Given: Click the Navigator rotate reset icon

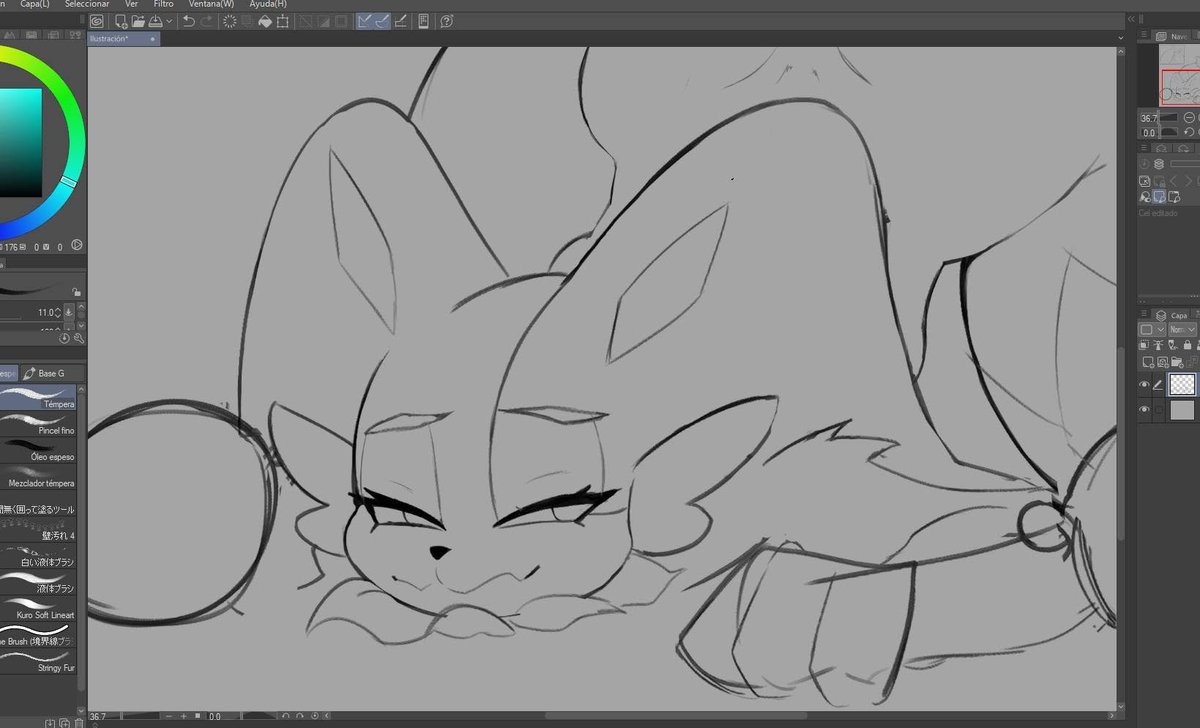Looking at the screenshot, I should pos(1187,132).
